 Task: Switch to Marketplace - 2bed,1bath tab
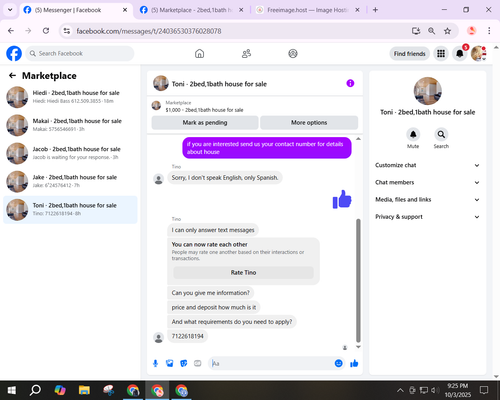pyautogui.click(x=192, y=10)
